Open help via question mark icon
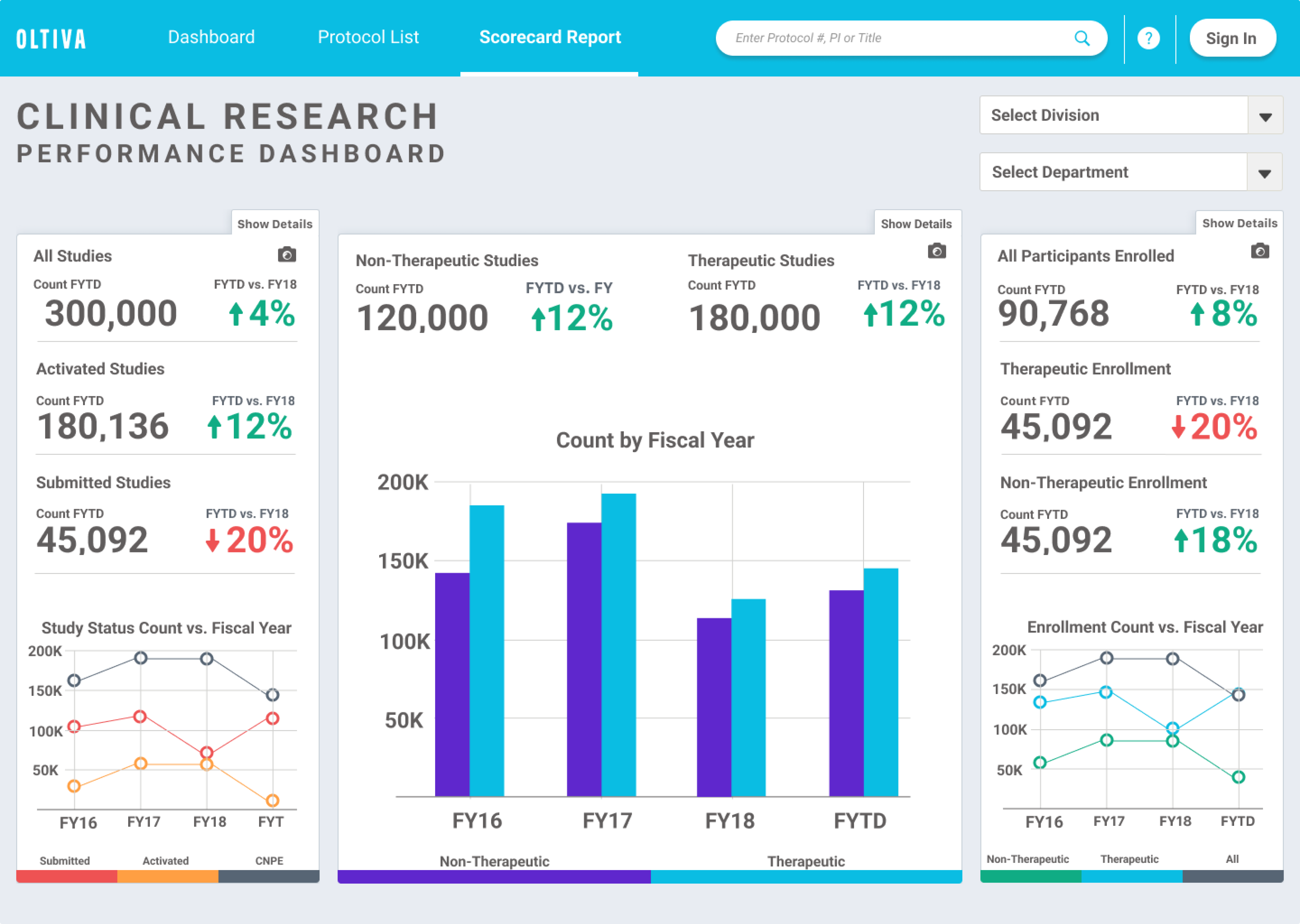 click(x=1149, y=38)
